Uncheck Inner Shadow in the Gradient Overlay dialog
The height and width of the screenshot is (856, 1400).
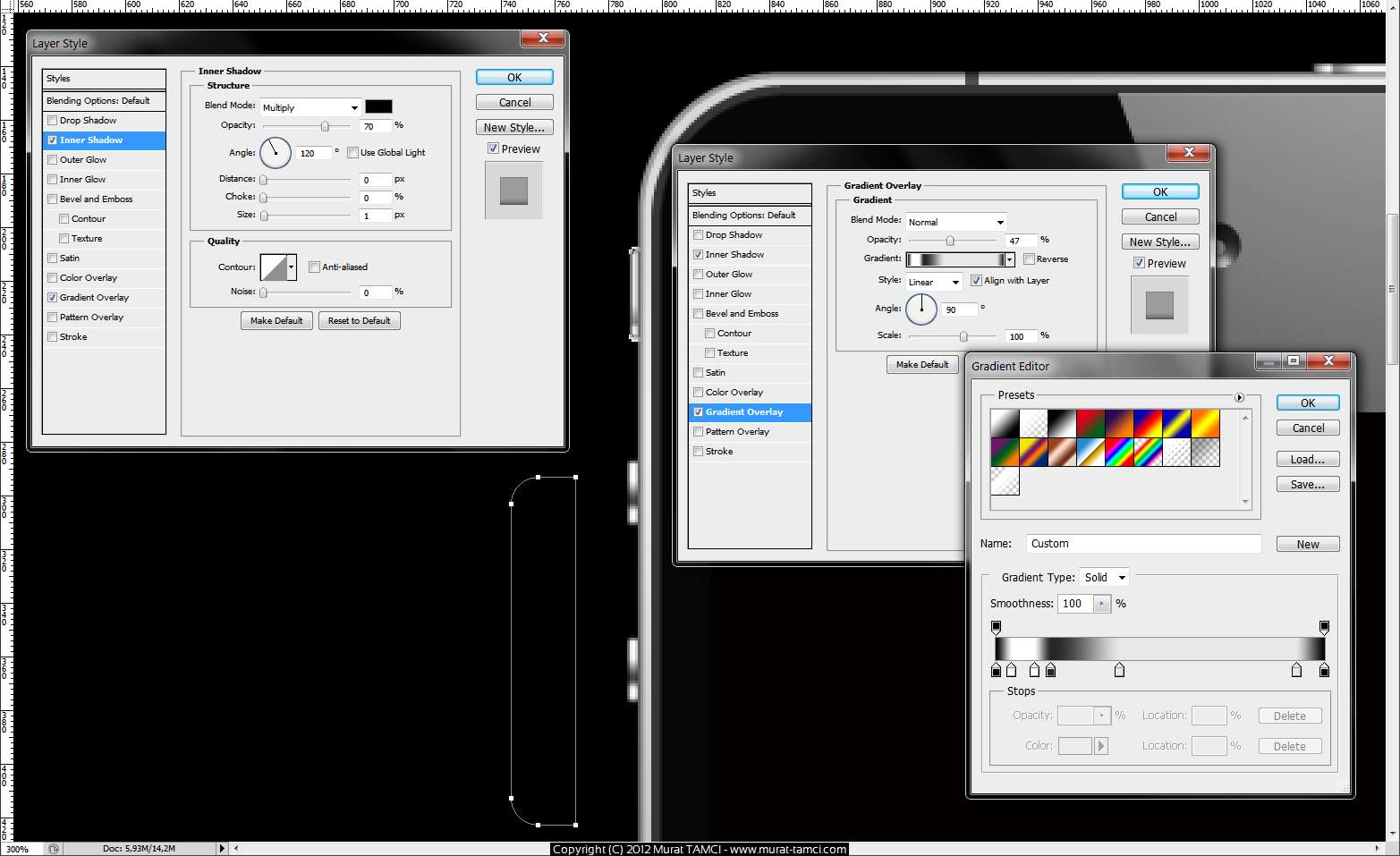click(x=698, y=255)
